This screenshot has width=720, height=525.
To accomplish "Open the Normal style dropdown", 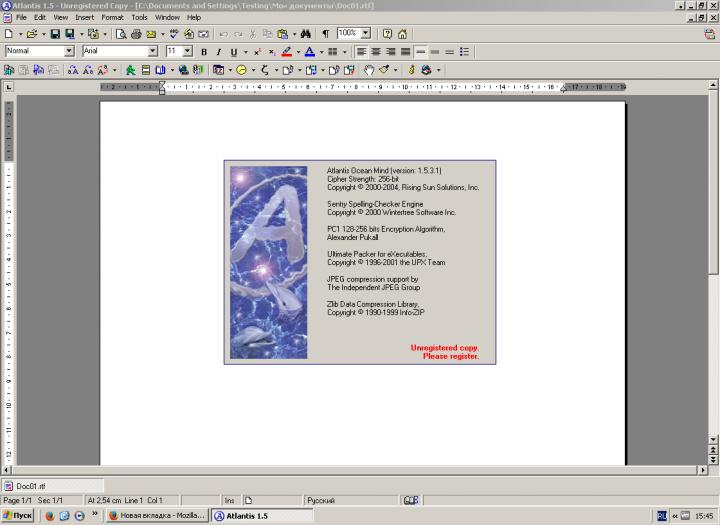I will coord(69,51).
